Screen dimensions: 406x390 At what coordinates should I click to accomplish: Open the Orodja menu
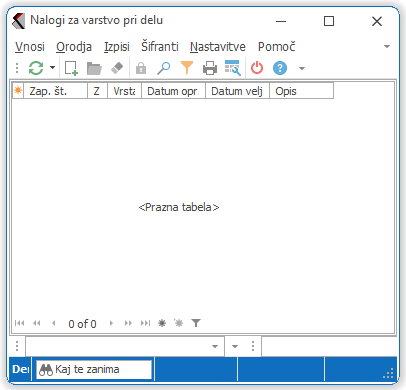coord(74,47)
